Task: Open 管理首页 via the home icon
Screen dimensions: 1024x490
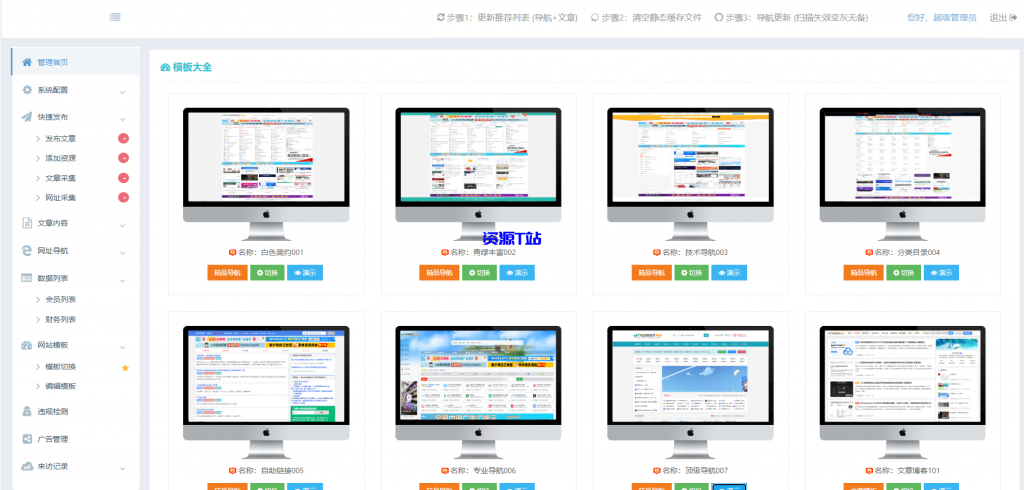Action: [x=27, y=62]
